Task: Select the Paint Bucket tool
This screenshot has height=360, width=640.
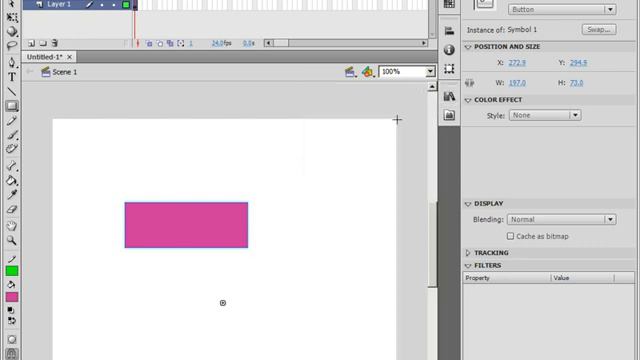Action: pyautogui.click(x=12, y=180)
